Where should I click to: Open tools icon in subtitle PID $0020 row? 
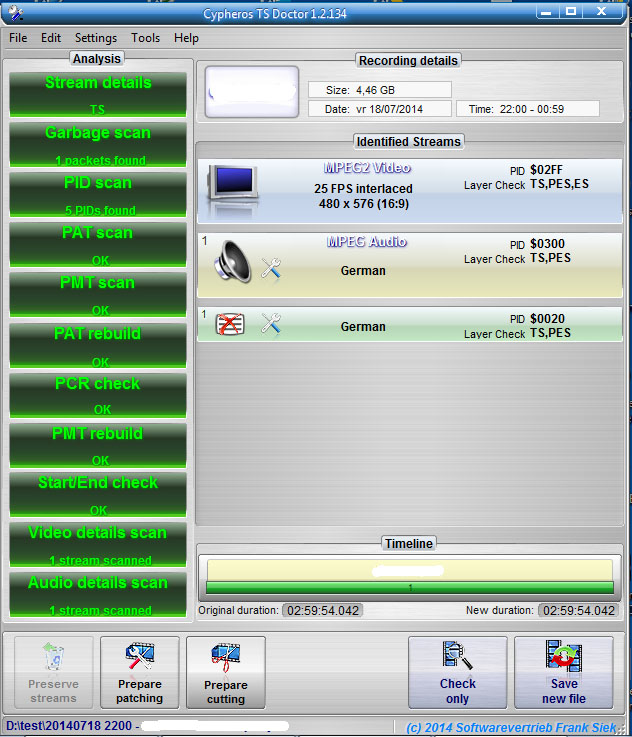click(271, 323)
